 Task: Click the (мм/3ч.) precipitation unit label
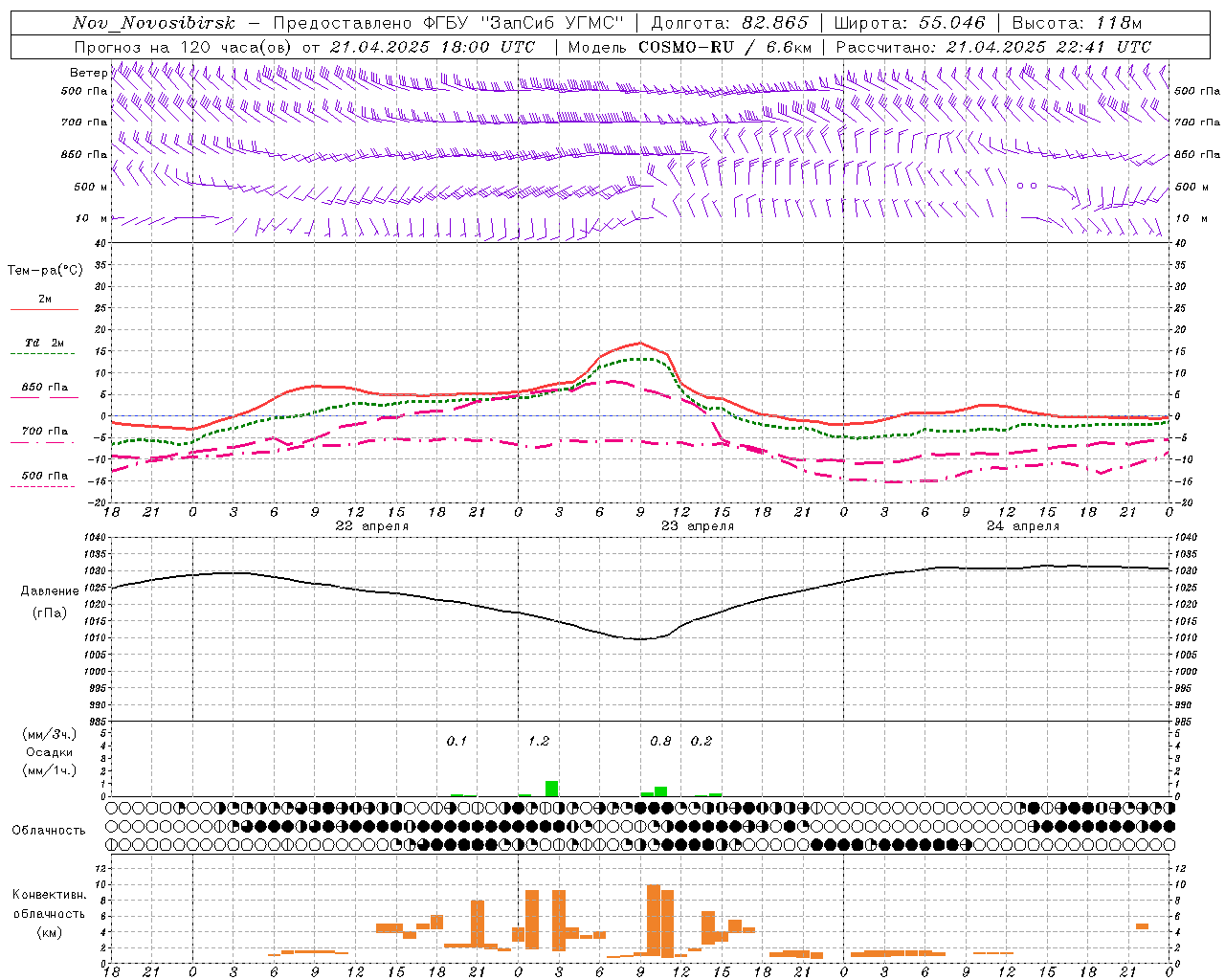[x=49, y=734]
